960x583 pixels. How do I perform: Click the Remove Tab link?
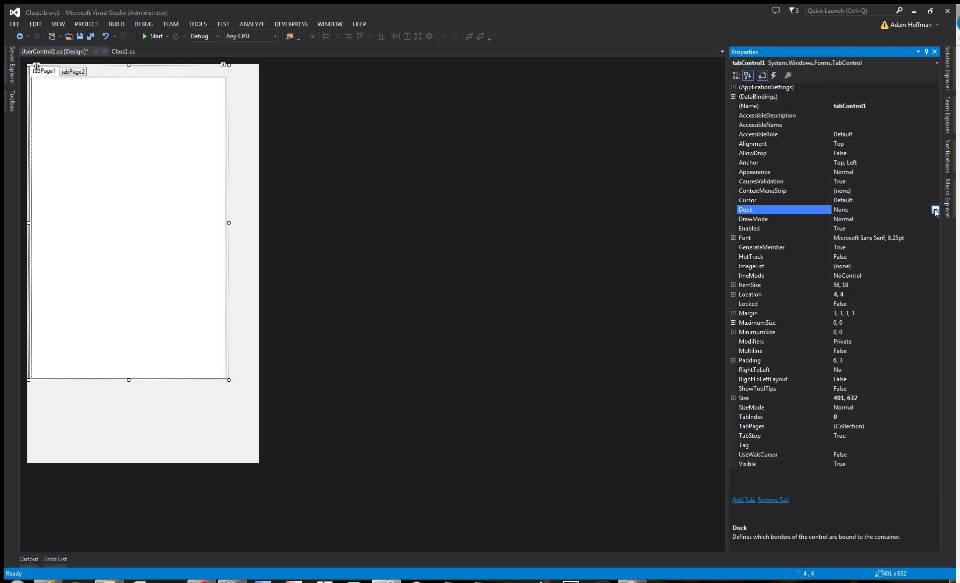[773, 500]
